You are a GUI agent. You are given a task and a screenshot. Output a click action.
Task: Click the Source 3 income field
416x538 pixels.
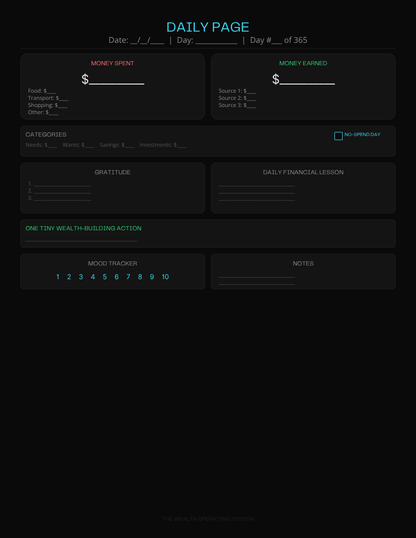pyautogui.click(x=251, y=106)
